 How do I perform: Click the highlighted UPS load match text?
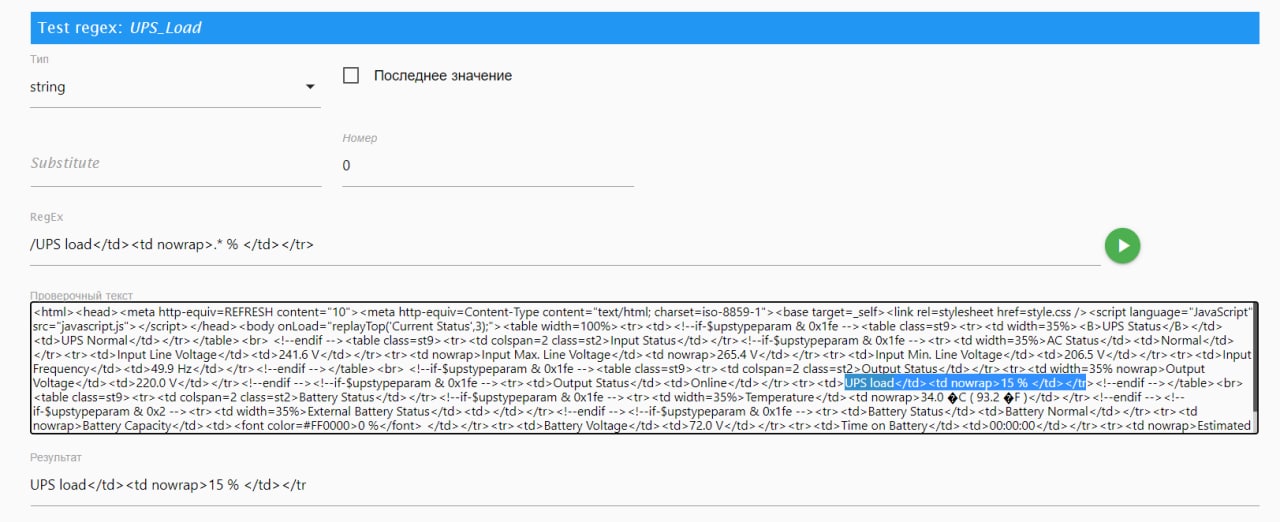[965, 383]
